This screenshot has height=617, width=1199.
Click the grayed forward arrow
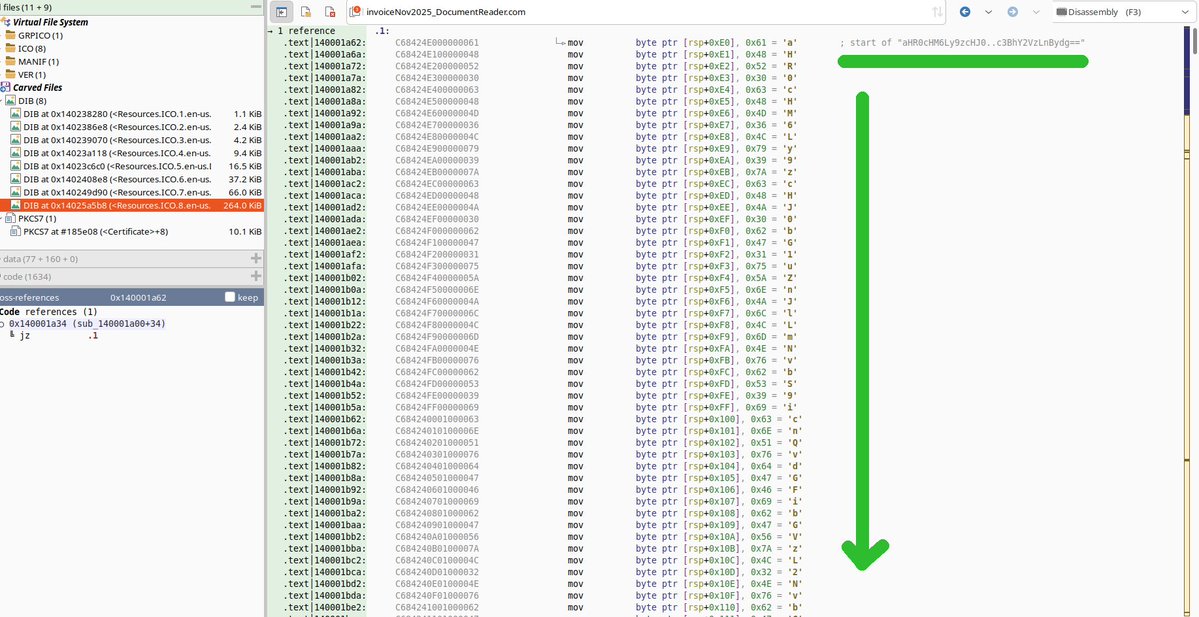point(1012,12)
